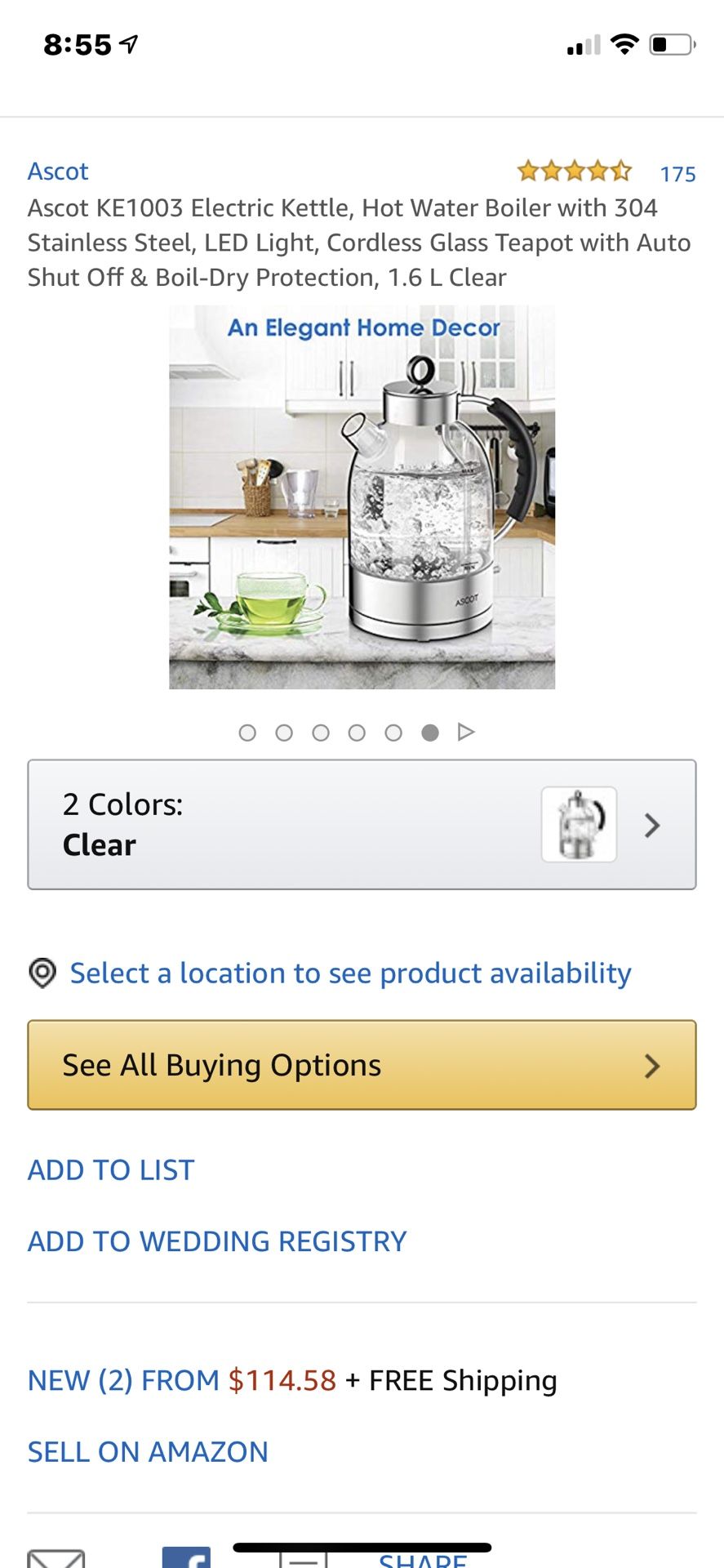Image resolution: width=724 pixels, height=1568 pixels.
Task: Tap the star rating icons
Action: coord(575,171)
